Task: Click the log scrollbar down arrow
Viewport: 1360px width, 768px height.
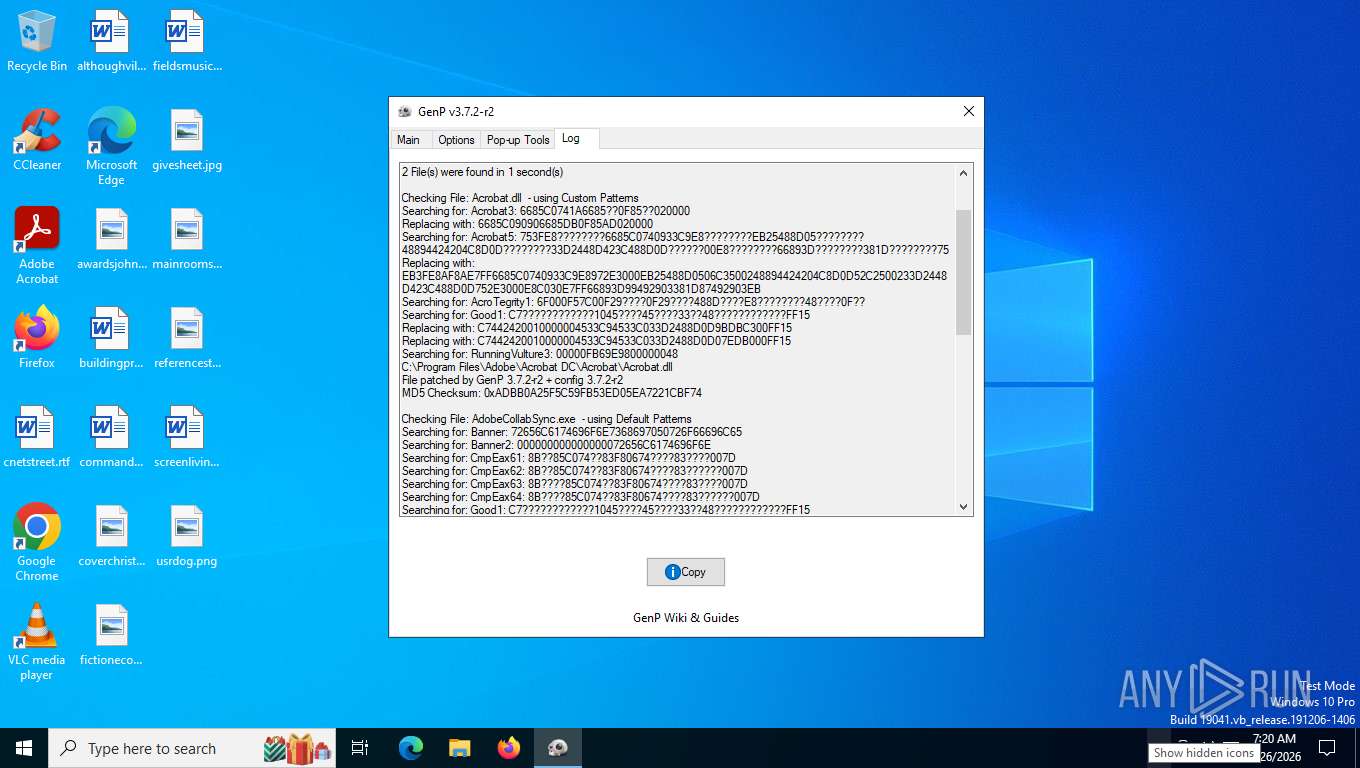Action: tap(964, 507)
